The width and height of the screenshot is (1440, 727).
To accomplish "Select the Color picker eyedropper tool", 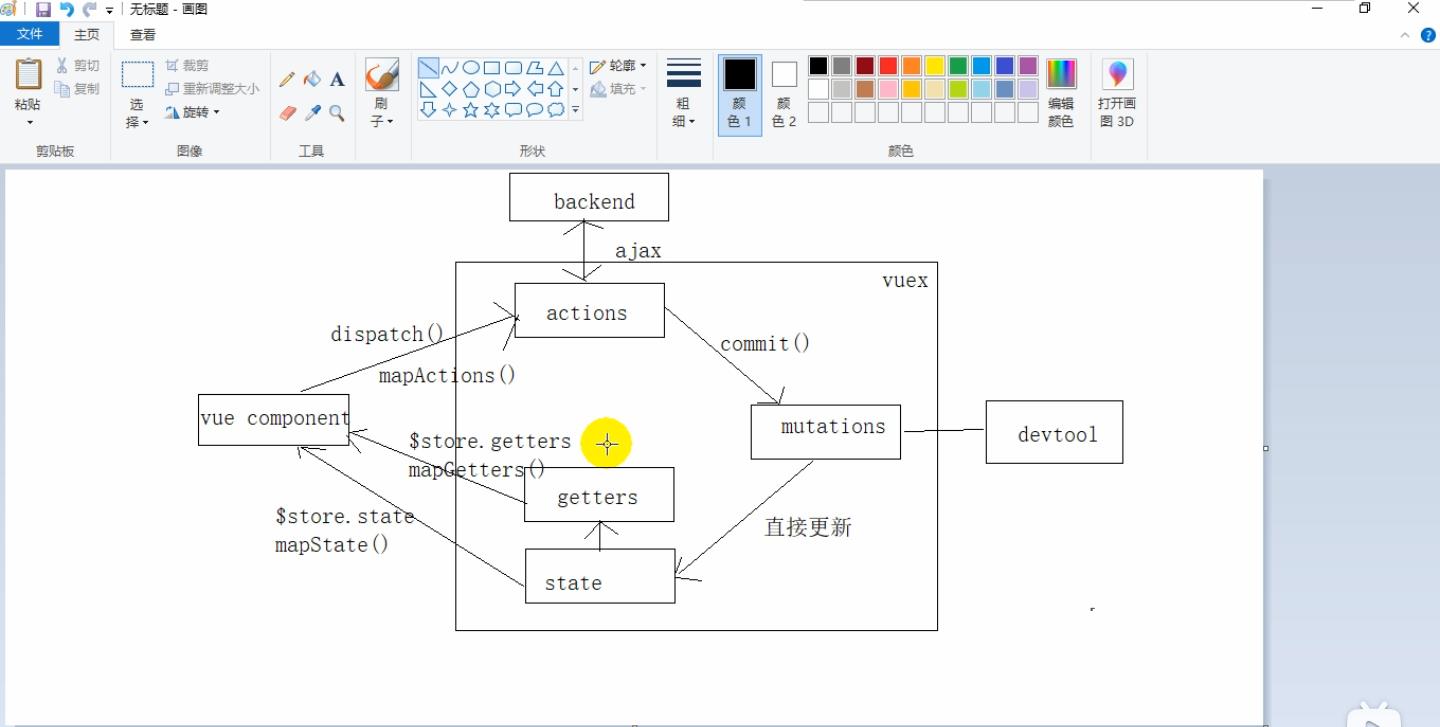I will click(x=312, y=113).
